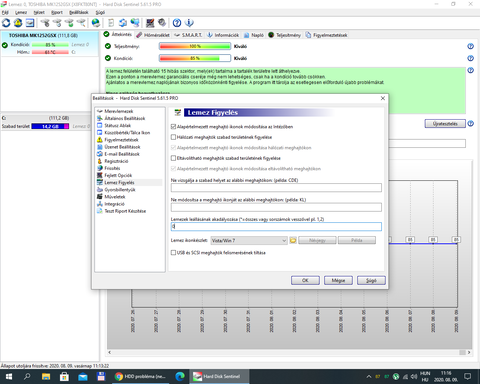
Task: Open the Beállítások menu
Action: [79, 12]
